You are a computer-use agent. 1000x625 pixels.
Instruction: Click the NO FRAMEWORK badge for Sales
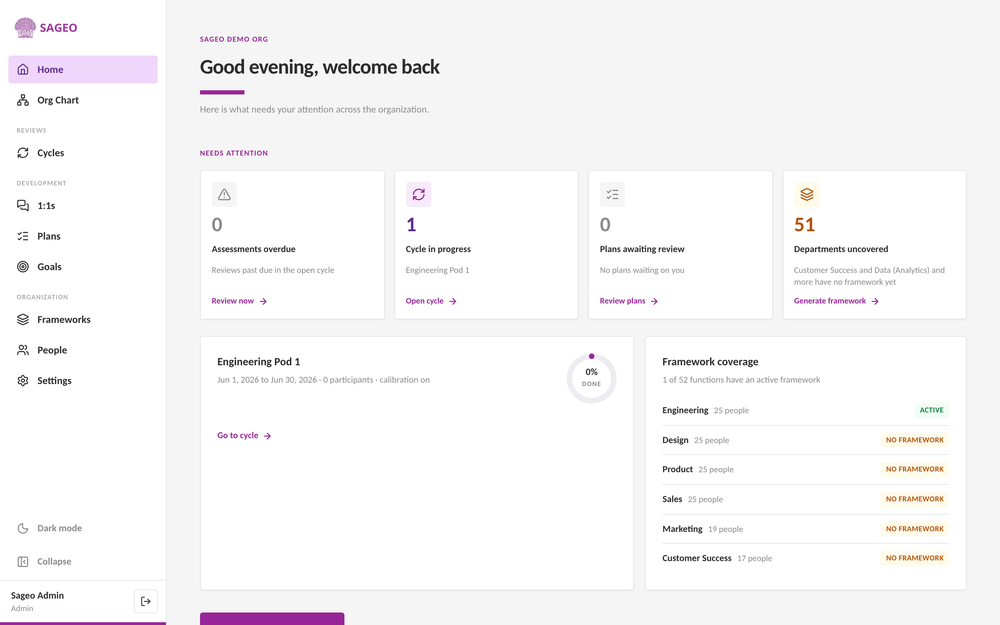click(915, 499)
